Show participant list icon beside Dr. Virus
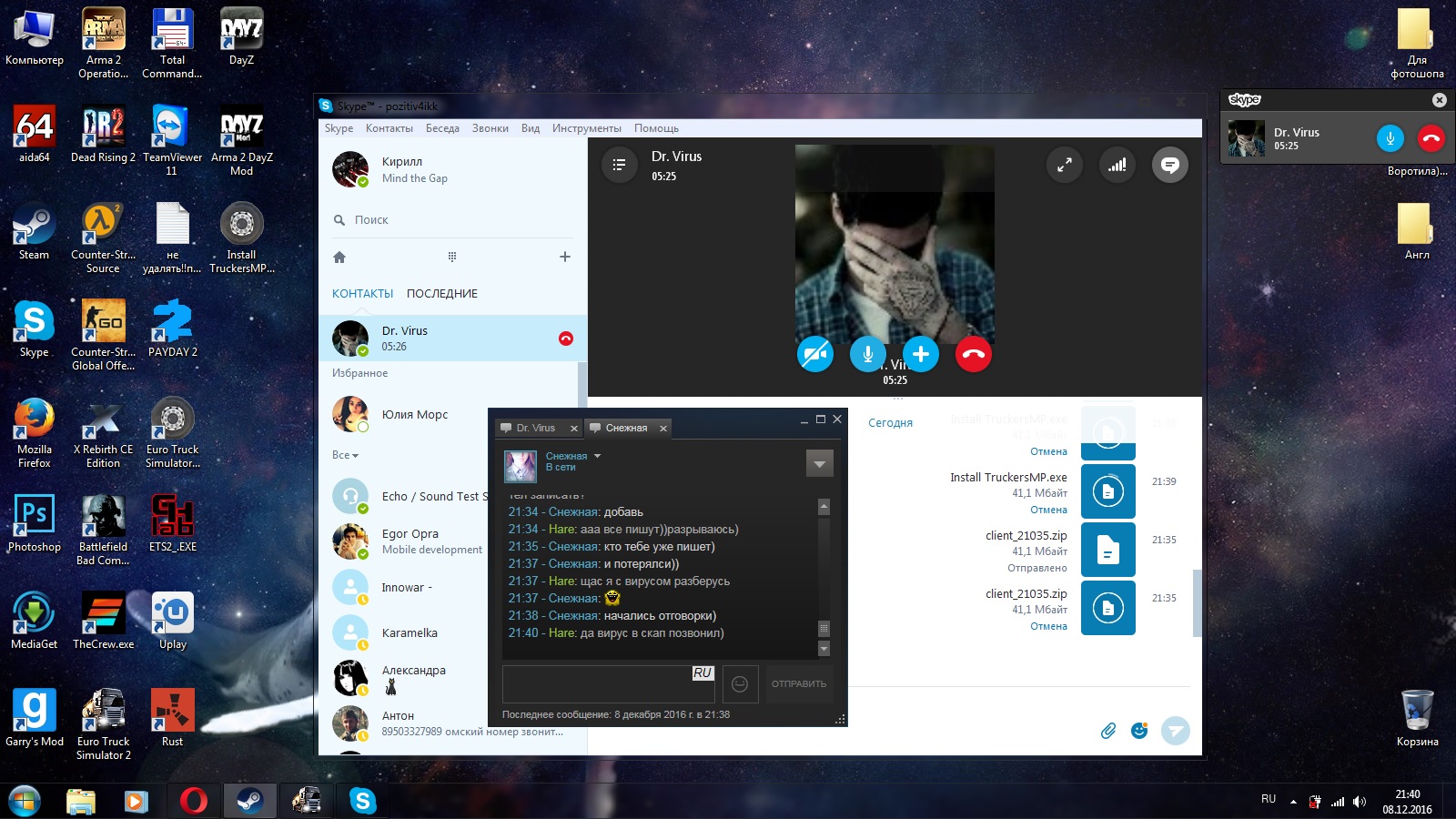Screen dimensions: 1456x819 619,165
